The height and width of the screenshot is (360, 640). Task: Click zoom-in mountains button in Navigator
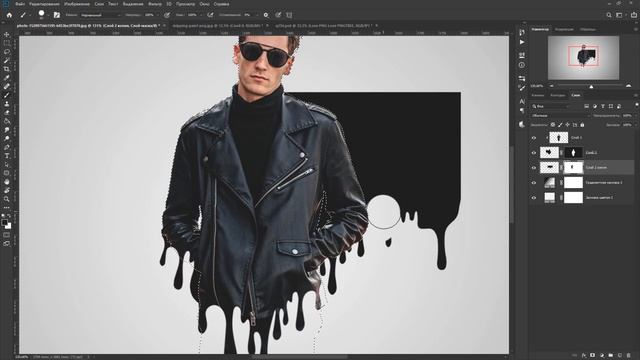(629, 86)
